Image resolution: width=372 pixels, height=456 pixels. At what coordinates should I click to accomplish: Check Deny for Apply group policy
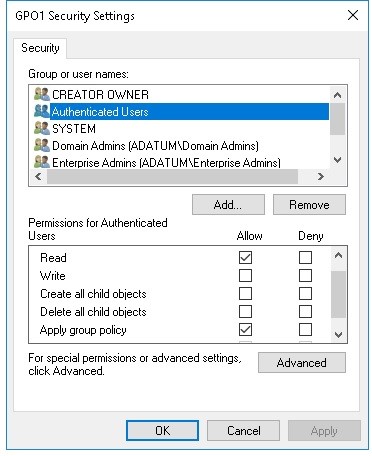[x=305, y=330]
